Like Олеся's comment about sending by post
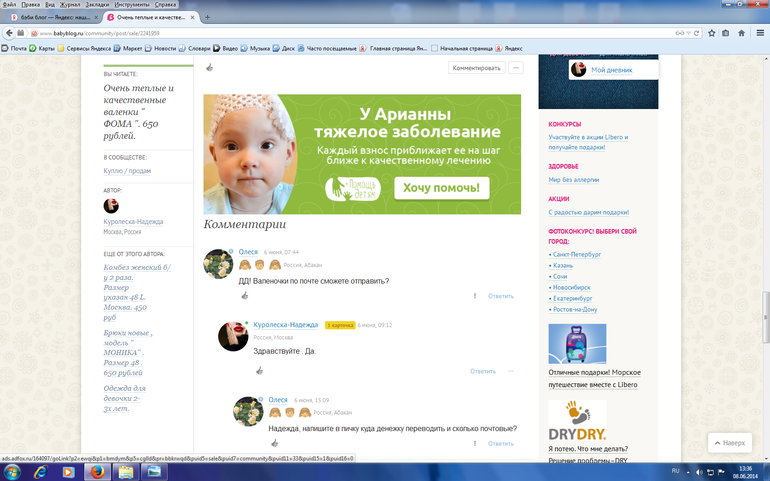The height and width of the screenshot is (481, 770). [x=245, y=295]
